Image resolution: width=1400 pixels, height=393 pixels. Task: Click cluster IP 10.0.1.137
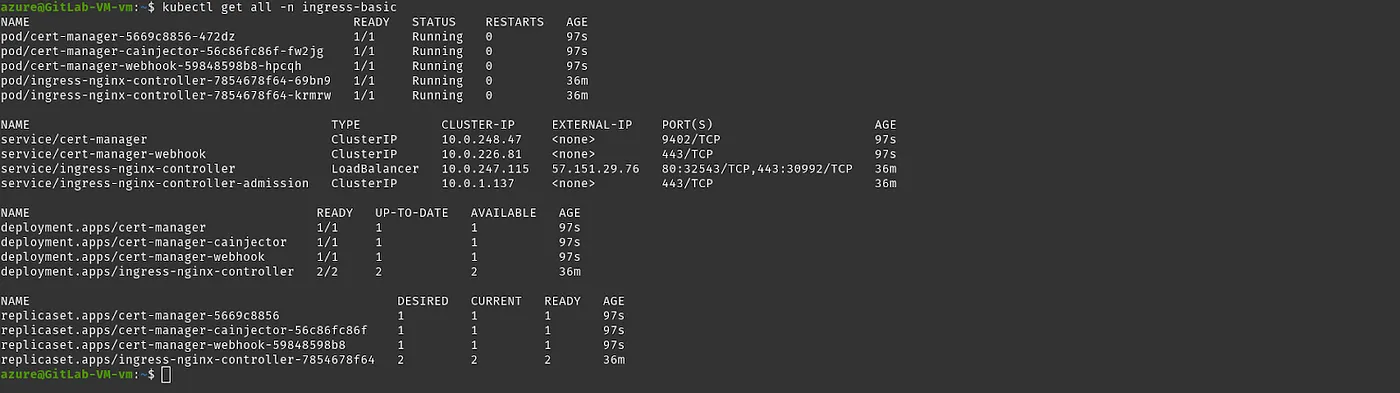coord(478,184)
